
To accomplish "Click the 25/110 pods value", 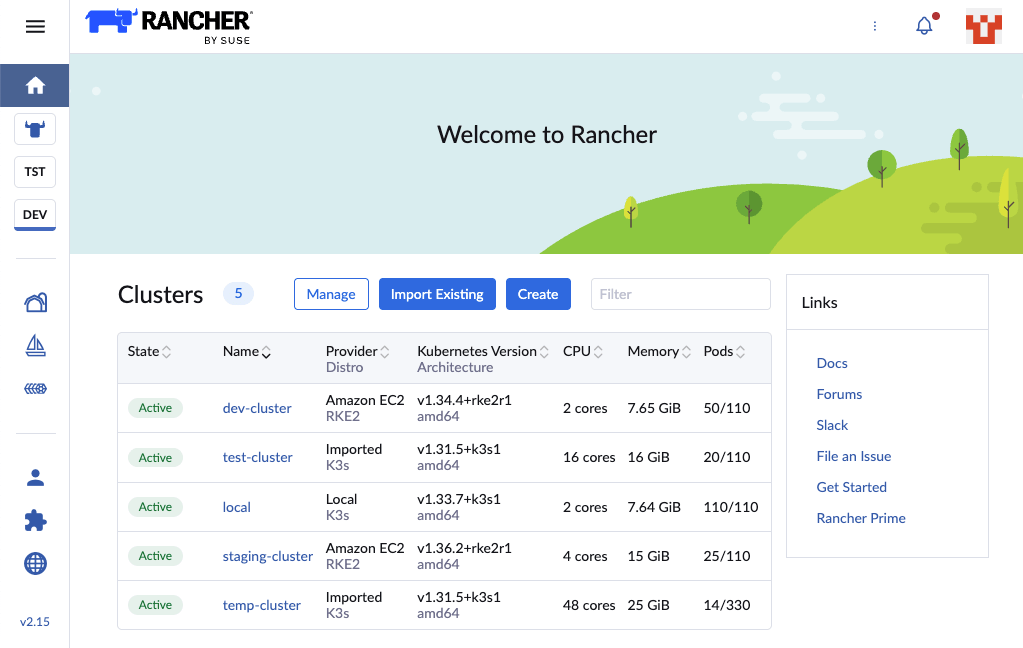I will (727, 556).
